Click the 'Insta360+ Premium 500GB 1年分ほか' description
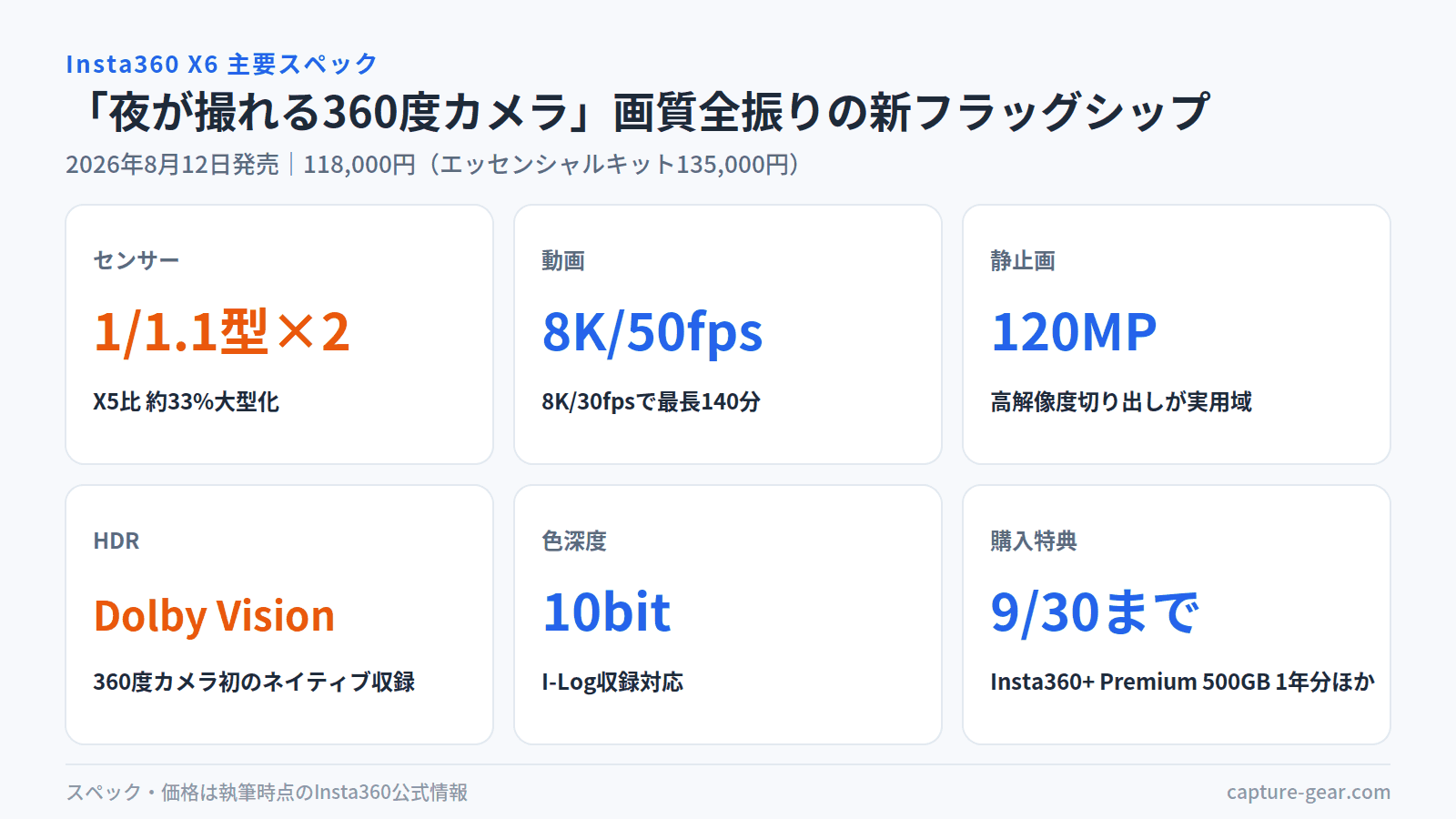 coord(1182,682)
